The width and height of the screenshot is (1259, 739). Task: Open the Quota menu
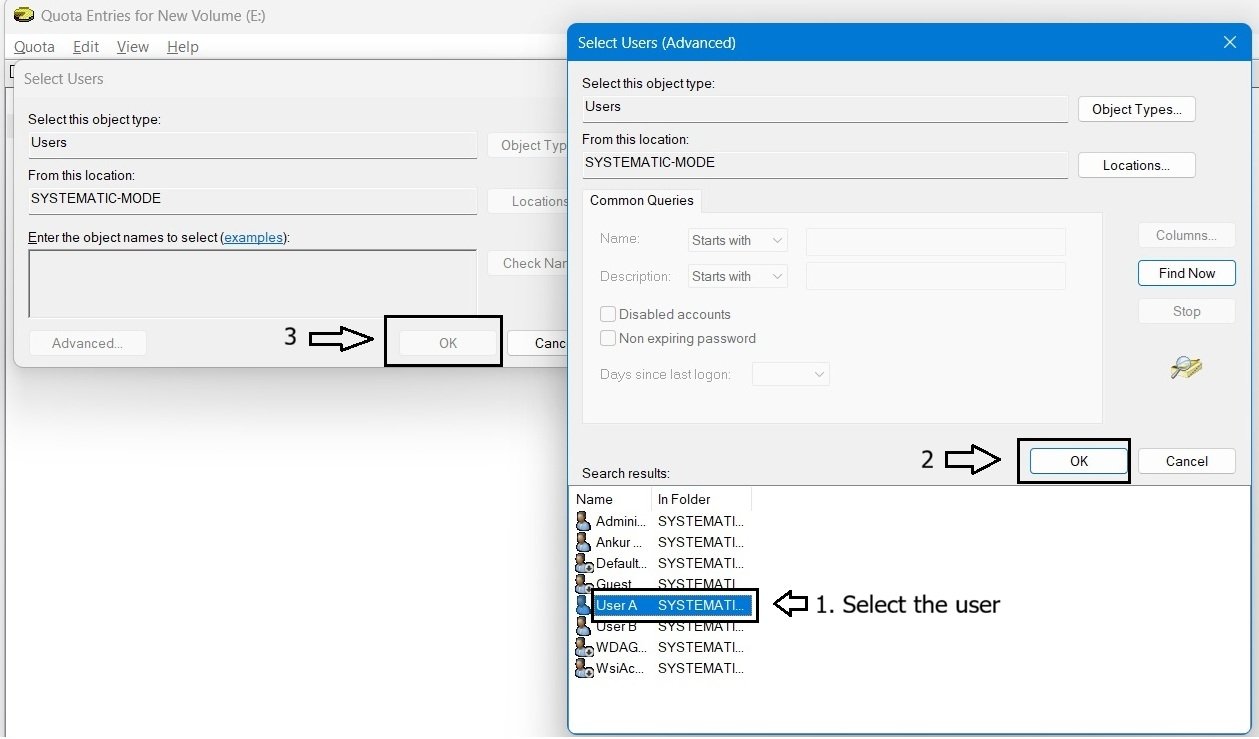pos(34,47)
